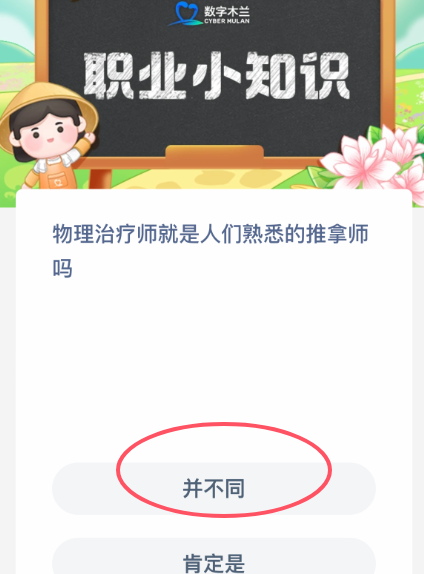Click the CYBER MULAN English caption
The width and height of the screenshot is (424, 574).
pos(227,21)
